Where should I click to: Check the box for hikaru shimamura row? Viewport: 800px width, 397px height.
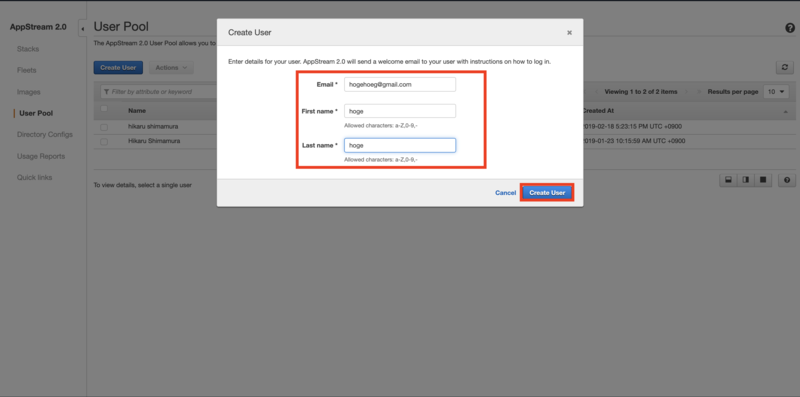coord(104,127)
